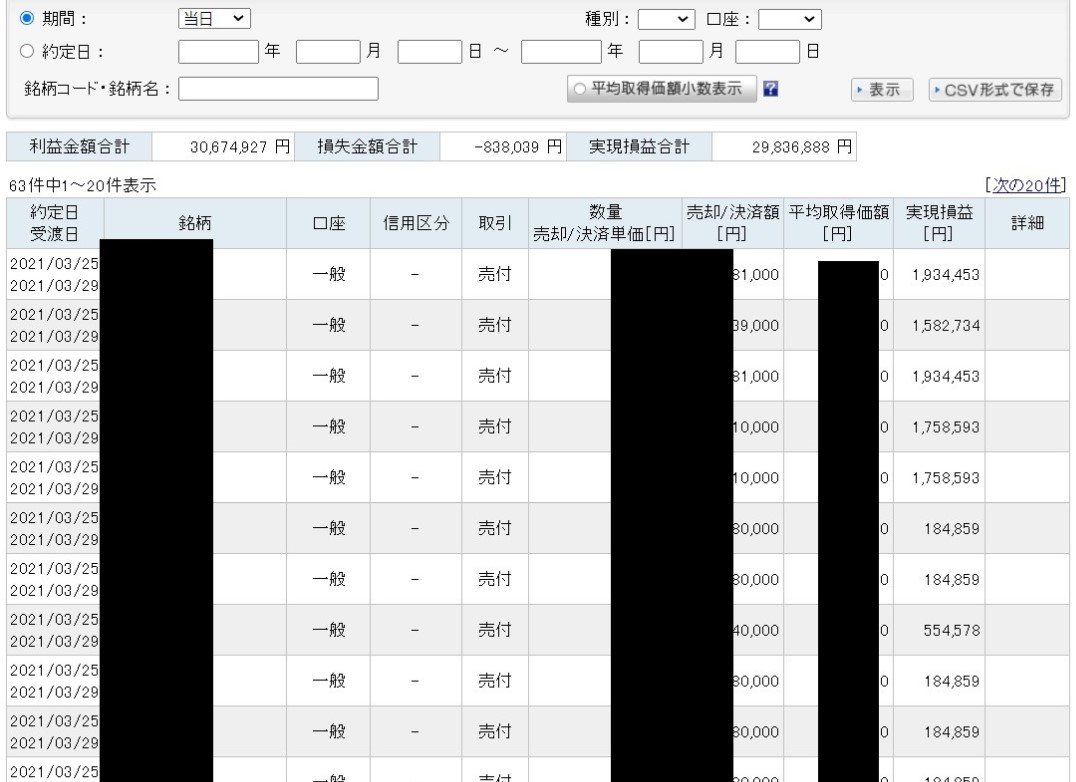Click the end year input field

tap(561, 52)
